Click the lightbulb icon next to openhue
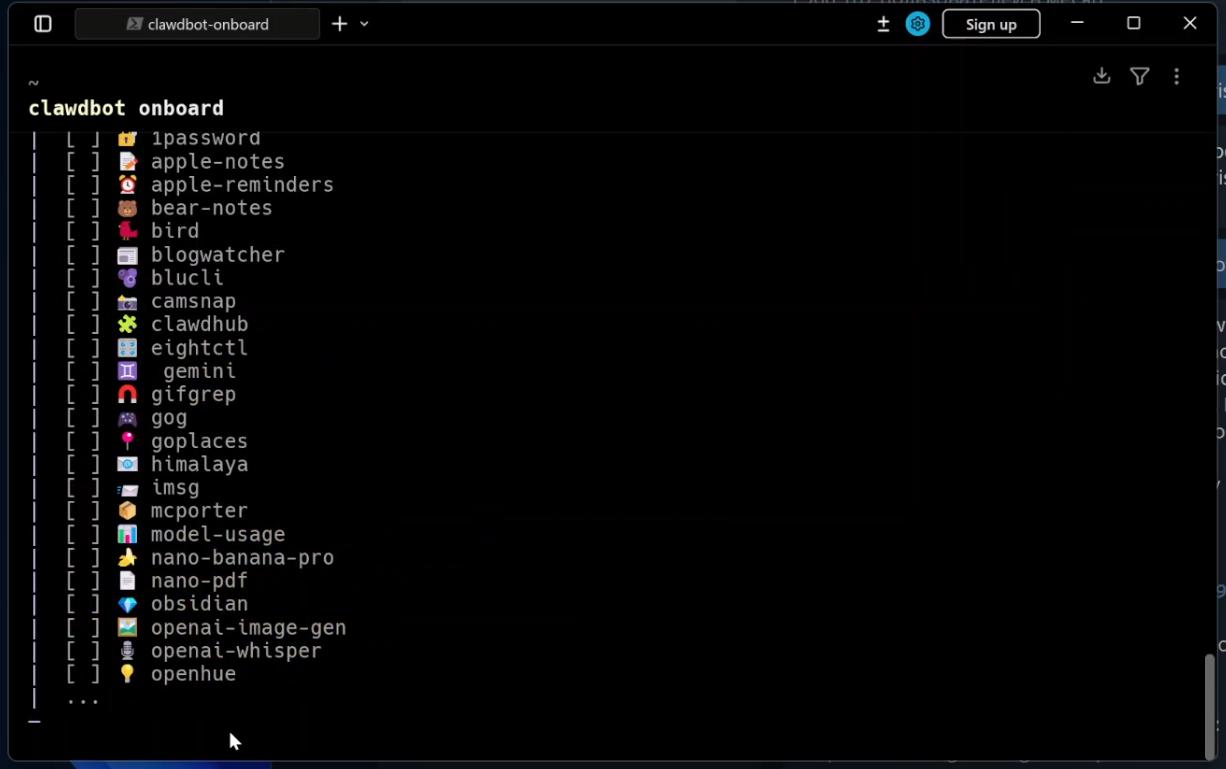Viewport: 1226px width, 769px height. (x=127, y=674)
